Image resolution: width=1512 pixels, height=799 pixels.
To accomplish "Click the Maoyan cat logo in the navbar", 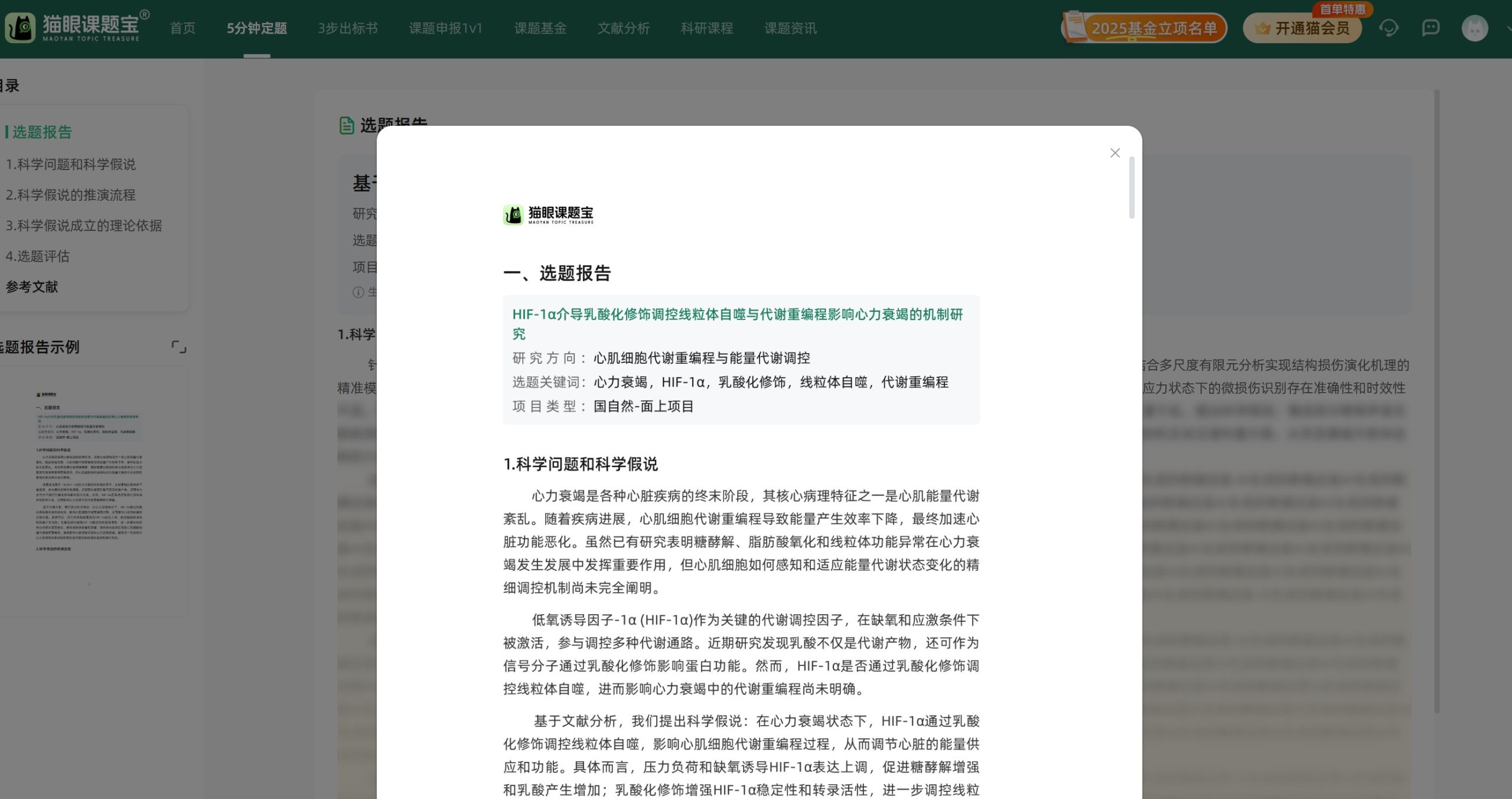I will 21,27.
